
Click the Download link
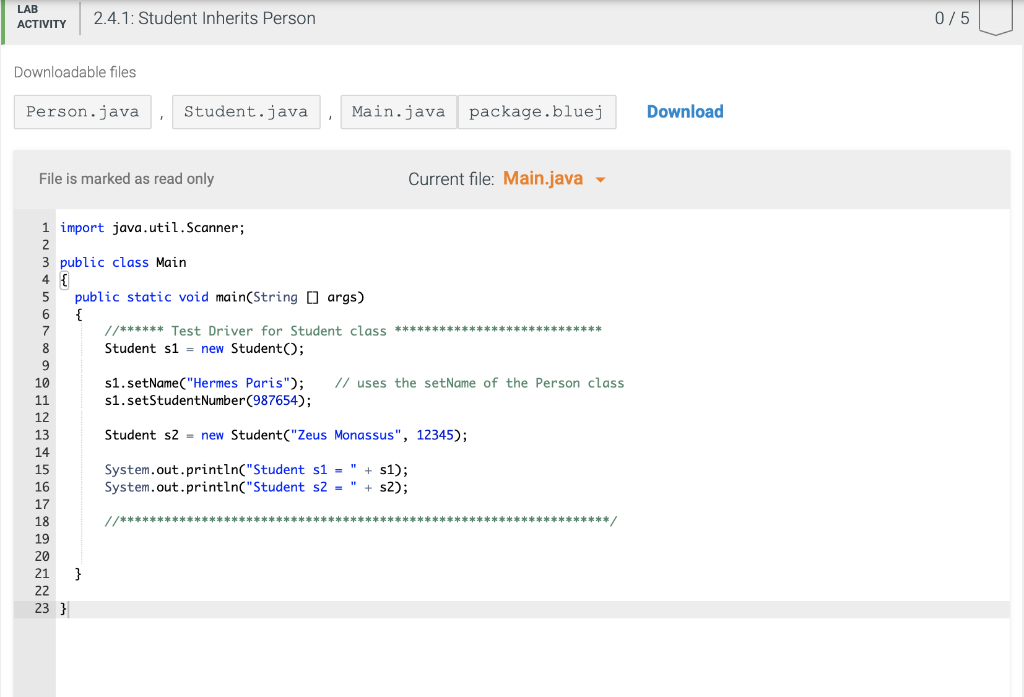pos(685,111)
